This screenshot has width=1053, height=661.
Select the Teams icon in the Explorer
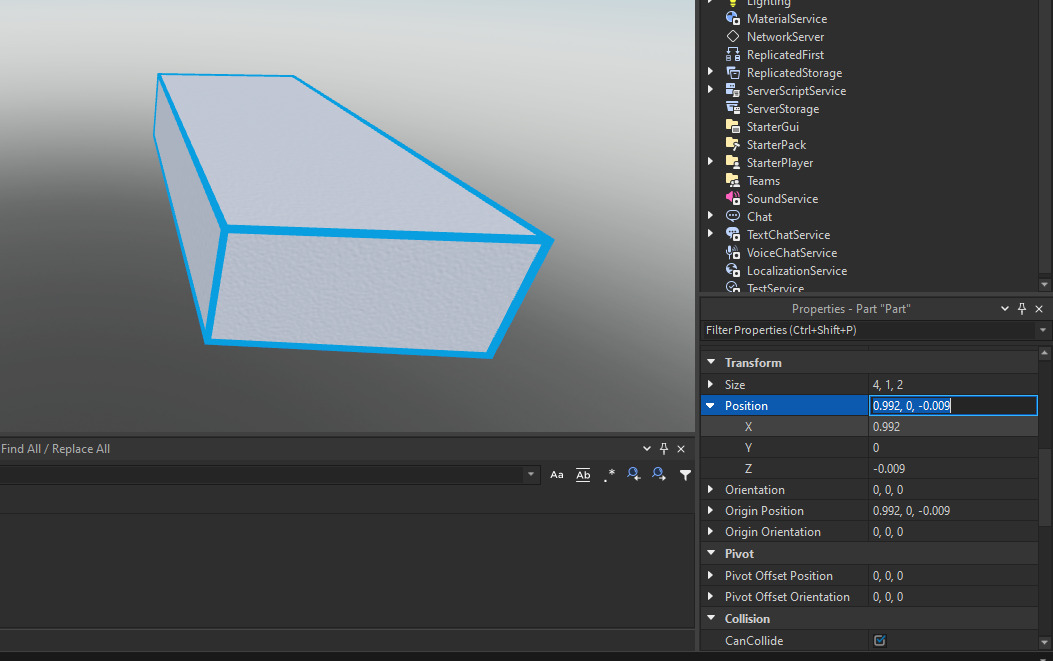click(732, 180)
